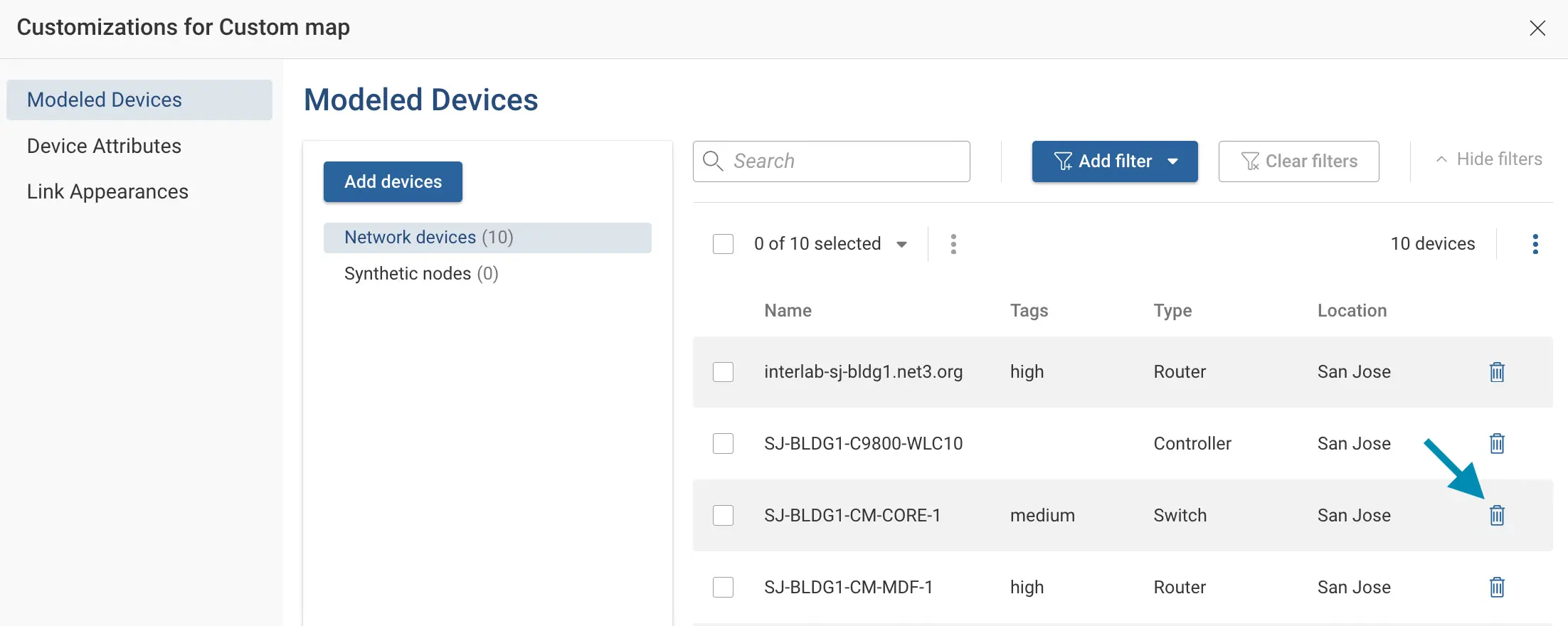This screenshot has height=626, width=1568.
Task: Check the SJ-BLDG1-CM-CORE-1 checkbox
Action: pyautogui.click(x=723, y=516)
